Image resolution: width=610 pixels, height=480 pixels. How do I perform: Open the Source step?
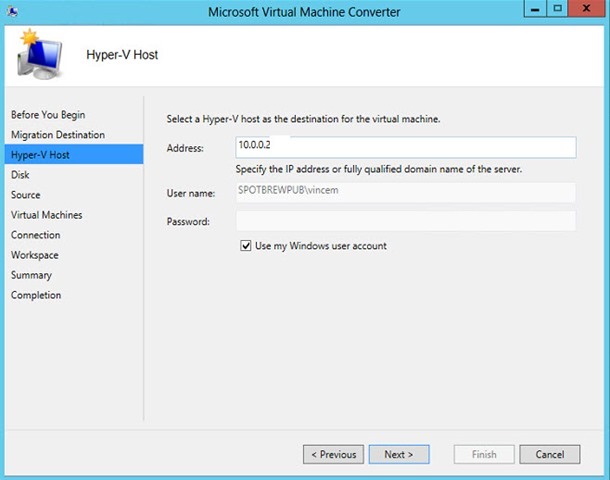click(26, 194)
